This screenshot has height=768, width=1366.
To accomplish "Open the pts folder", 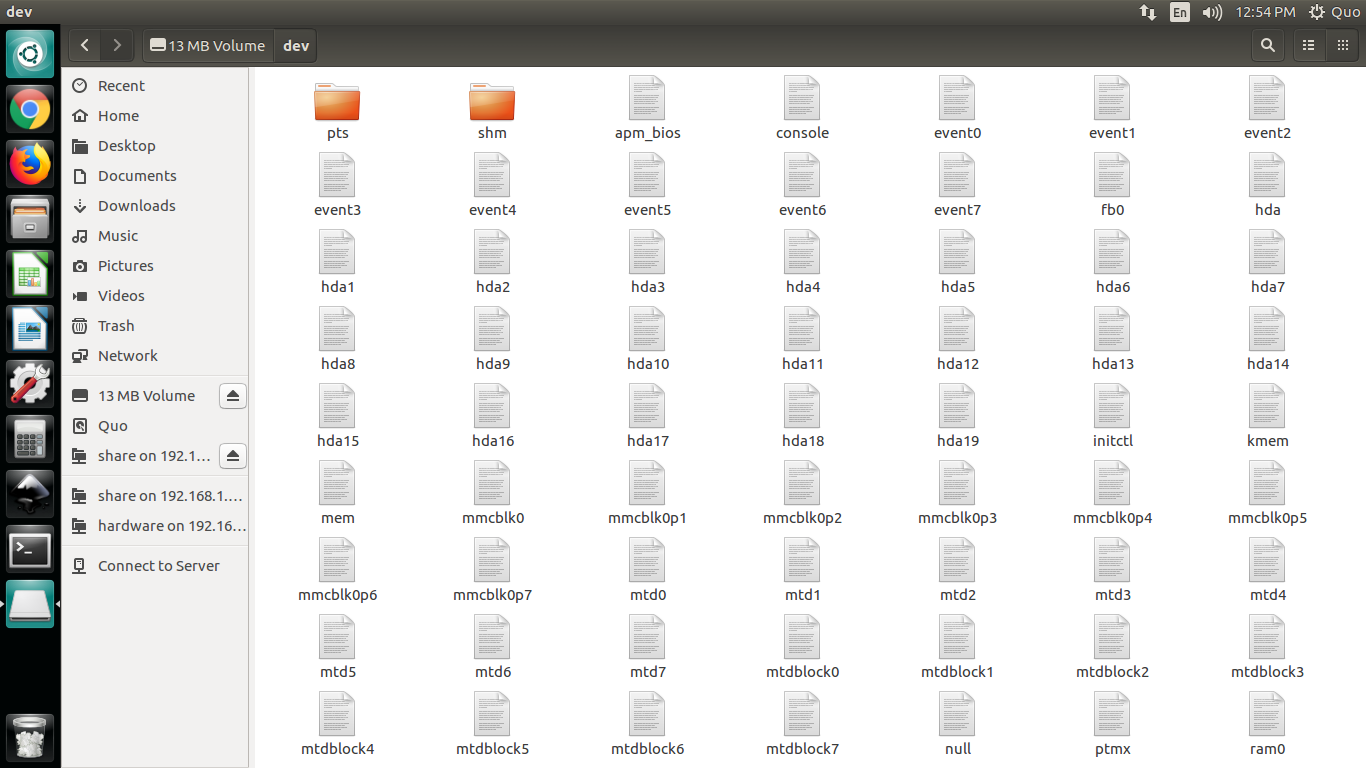I will point(337,103).
